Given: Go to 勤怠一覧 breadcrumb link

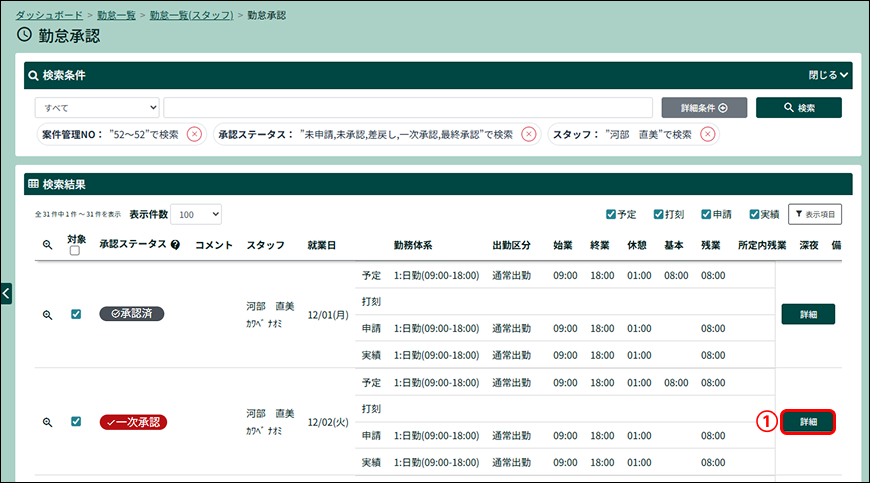Looking at the screenshot, I should pyautogui.click(x=117, y=16).
